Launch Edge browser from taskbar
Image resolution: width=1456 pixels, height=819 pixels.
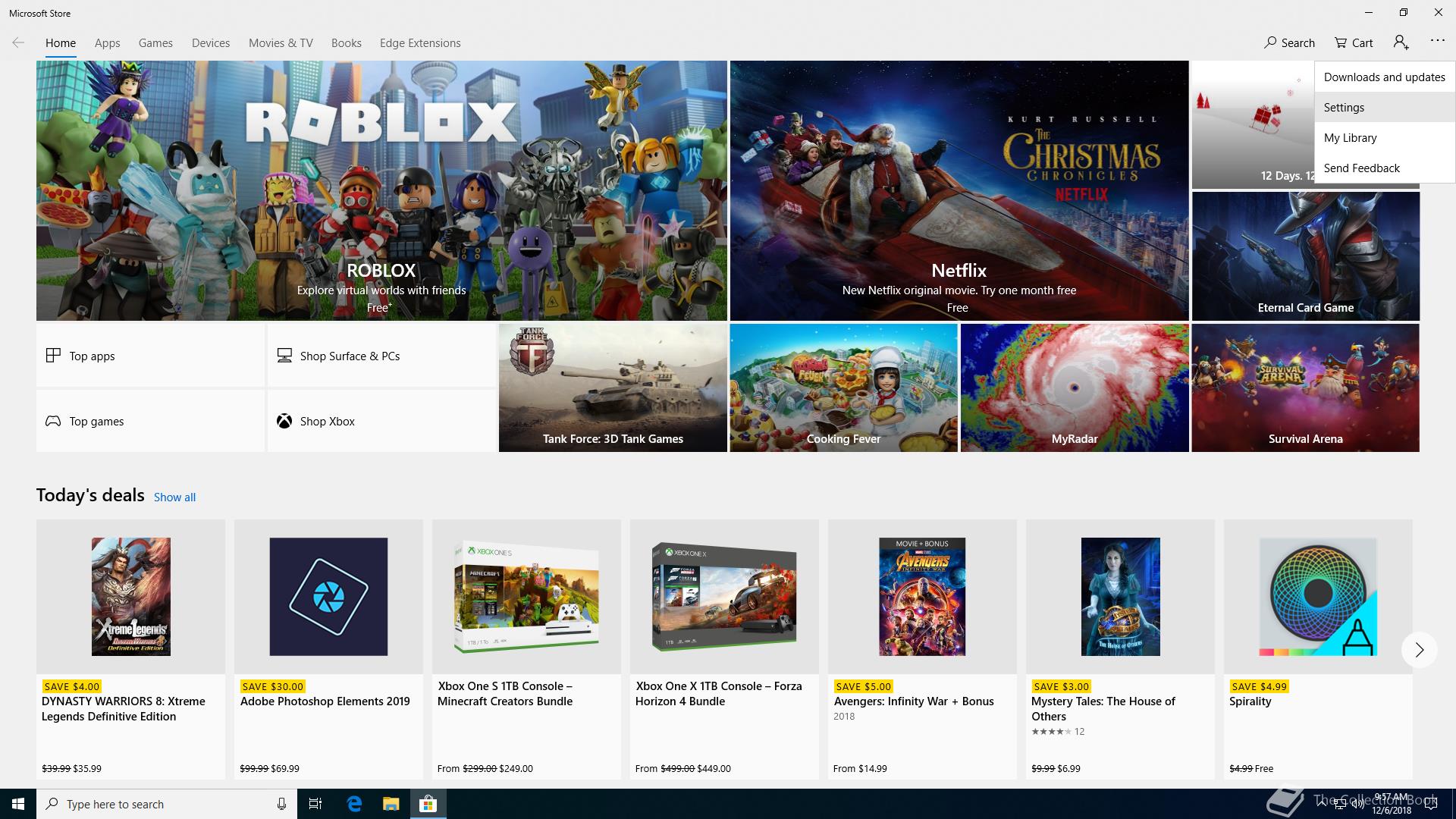point(354,804)
